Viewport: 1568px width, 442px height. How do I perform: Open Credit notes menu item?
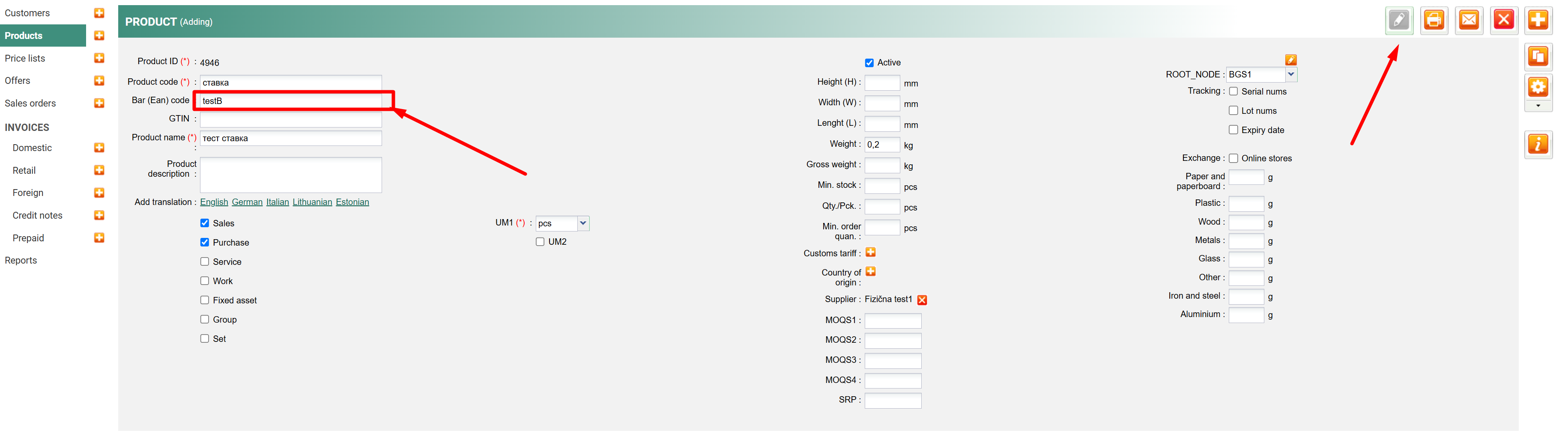[x=38, y=215]
